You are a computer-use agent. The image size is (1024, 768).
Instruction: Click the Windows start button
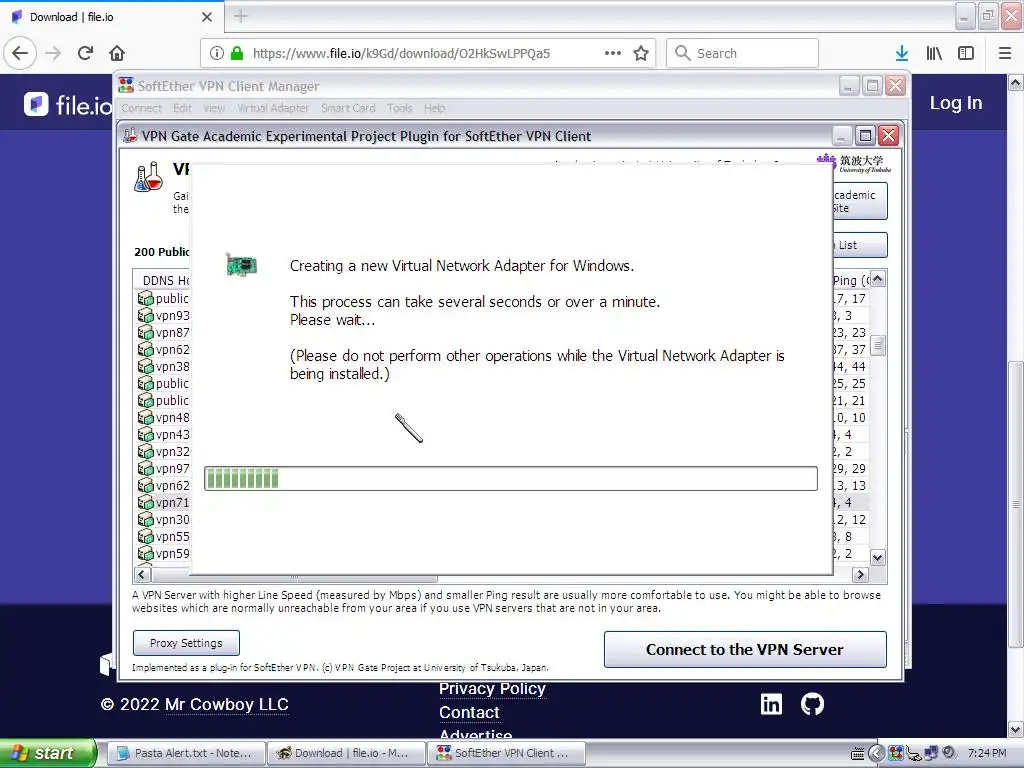tap(48, 753)
